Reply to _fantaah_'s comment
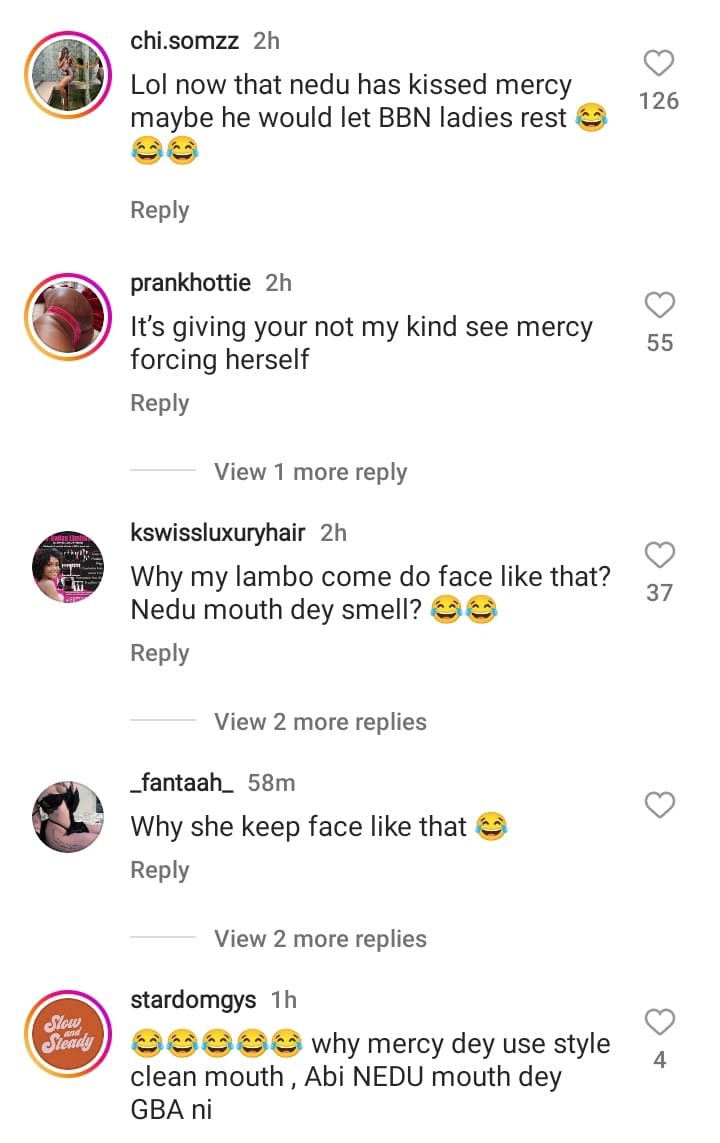 (x=160, y=870)
